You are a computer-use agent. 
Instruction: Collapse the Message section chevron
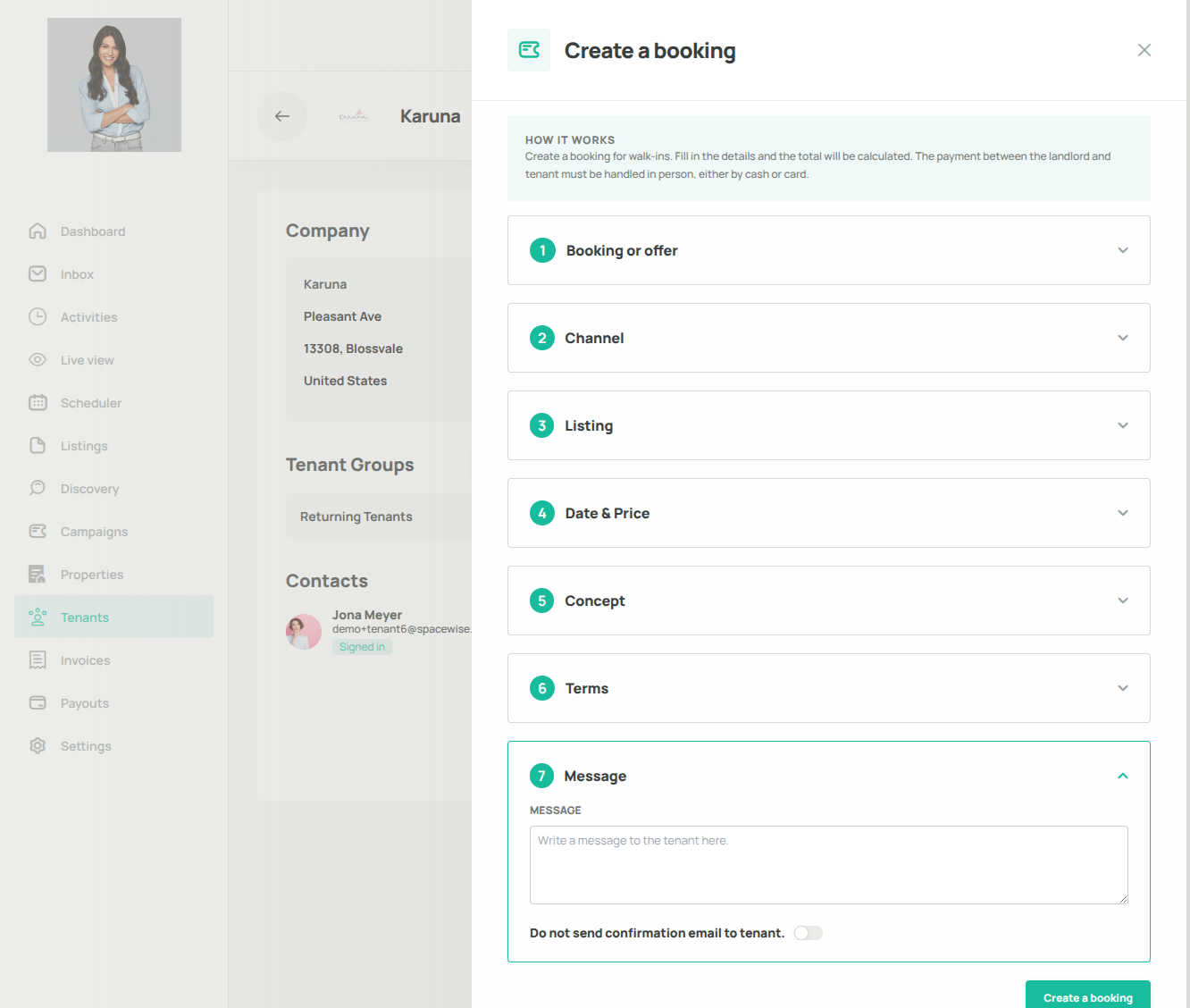point(1123,776)
